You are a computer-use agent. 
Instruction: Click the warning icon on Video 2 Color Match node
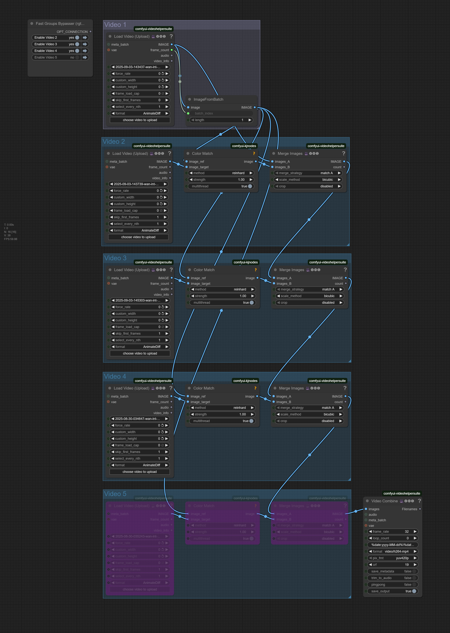tap(254, 153)
